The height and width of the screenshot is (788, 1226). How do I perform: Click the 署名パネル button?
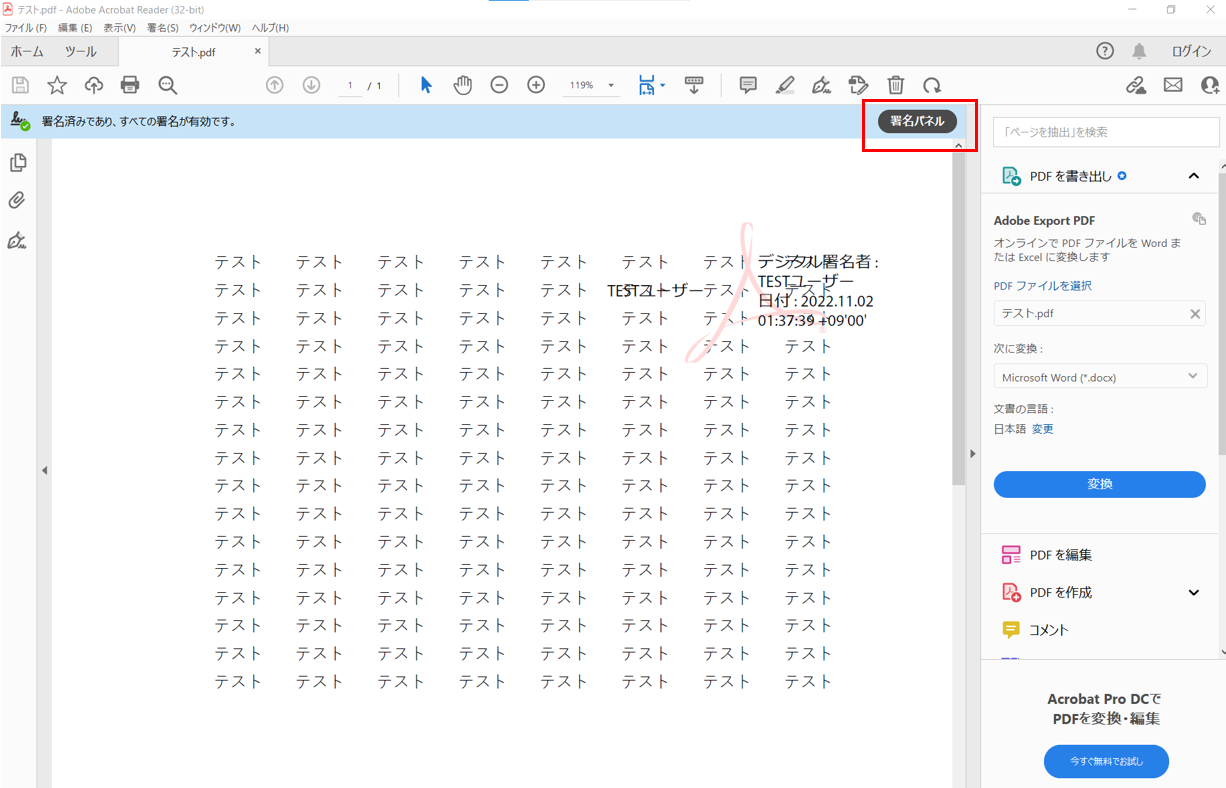[x=917, y=121]
